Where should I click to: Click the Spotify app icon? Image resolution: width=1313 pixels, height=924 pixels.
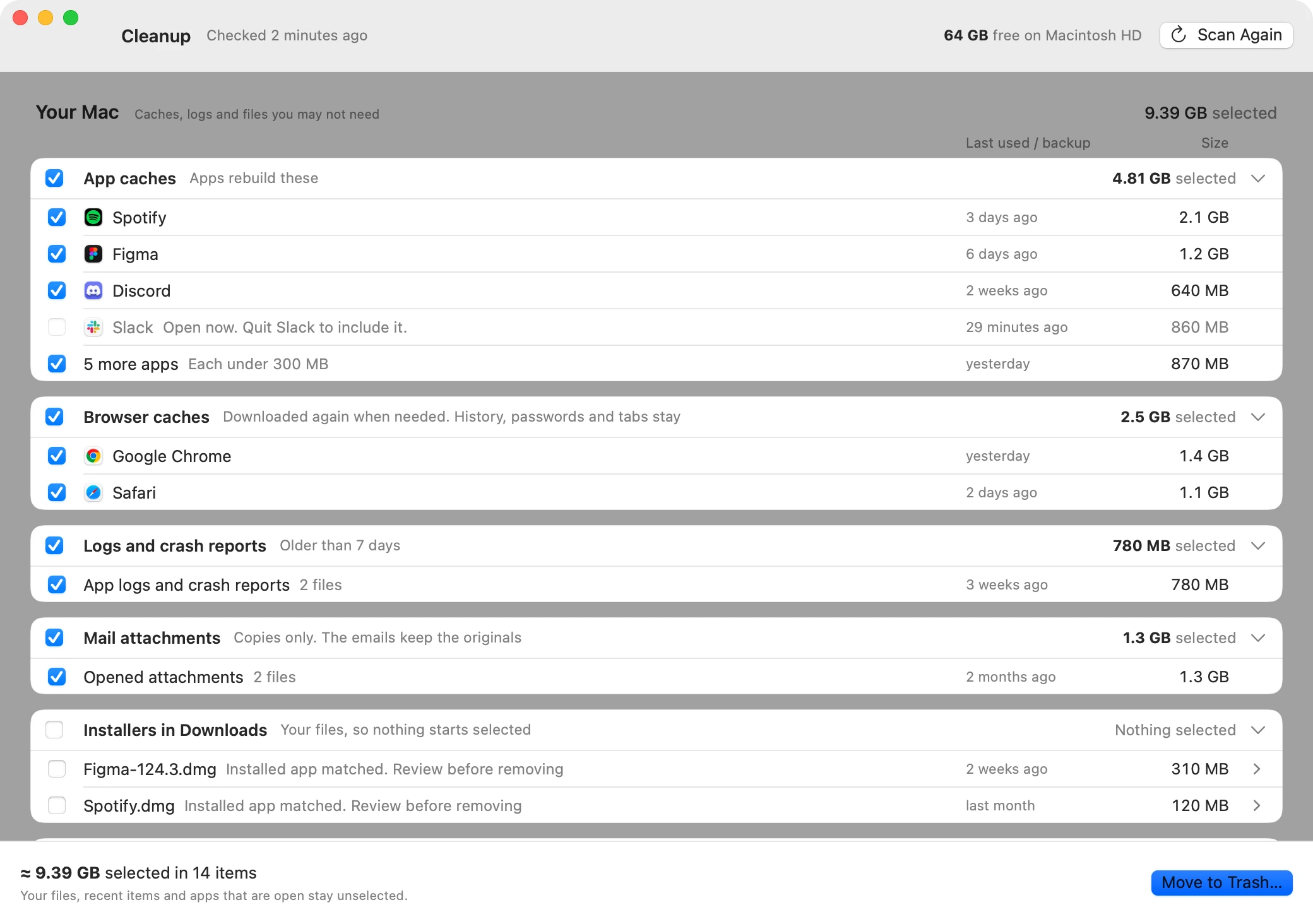(93, 218)
